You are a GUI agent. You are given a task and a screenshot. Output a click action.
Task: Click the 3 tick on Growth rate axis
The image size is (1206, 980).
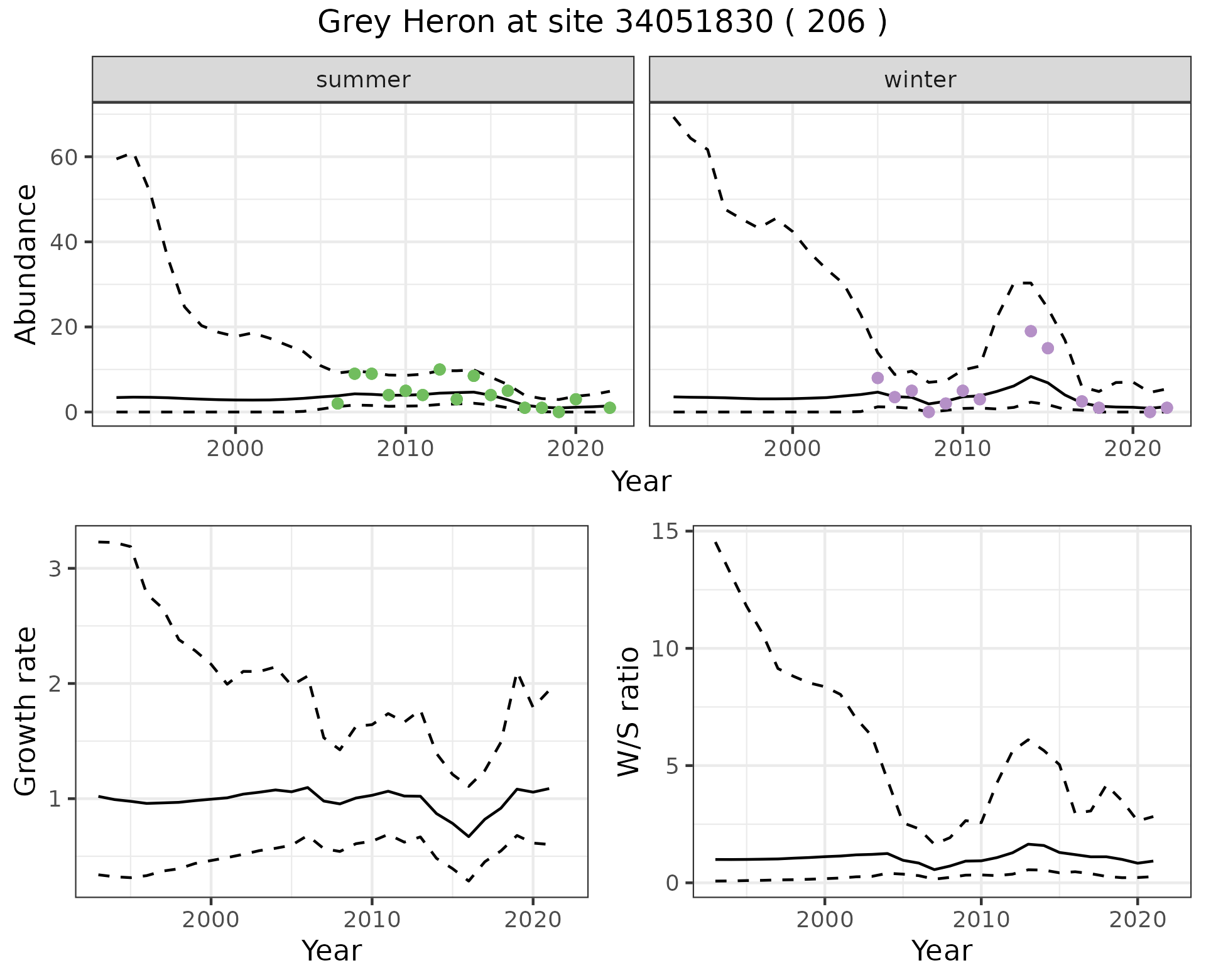54,569
